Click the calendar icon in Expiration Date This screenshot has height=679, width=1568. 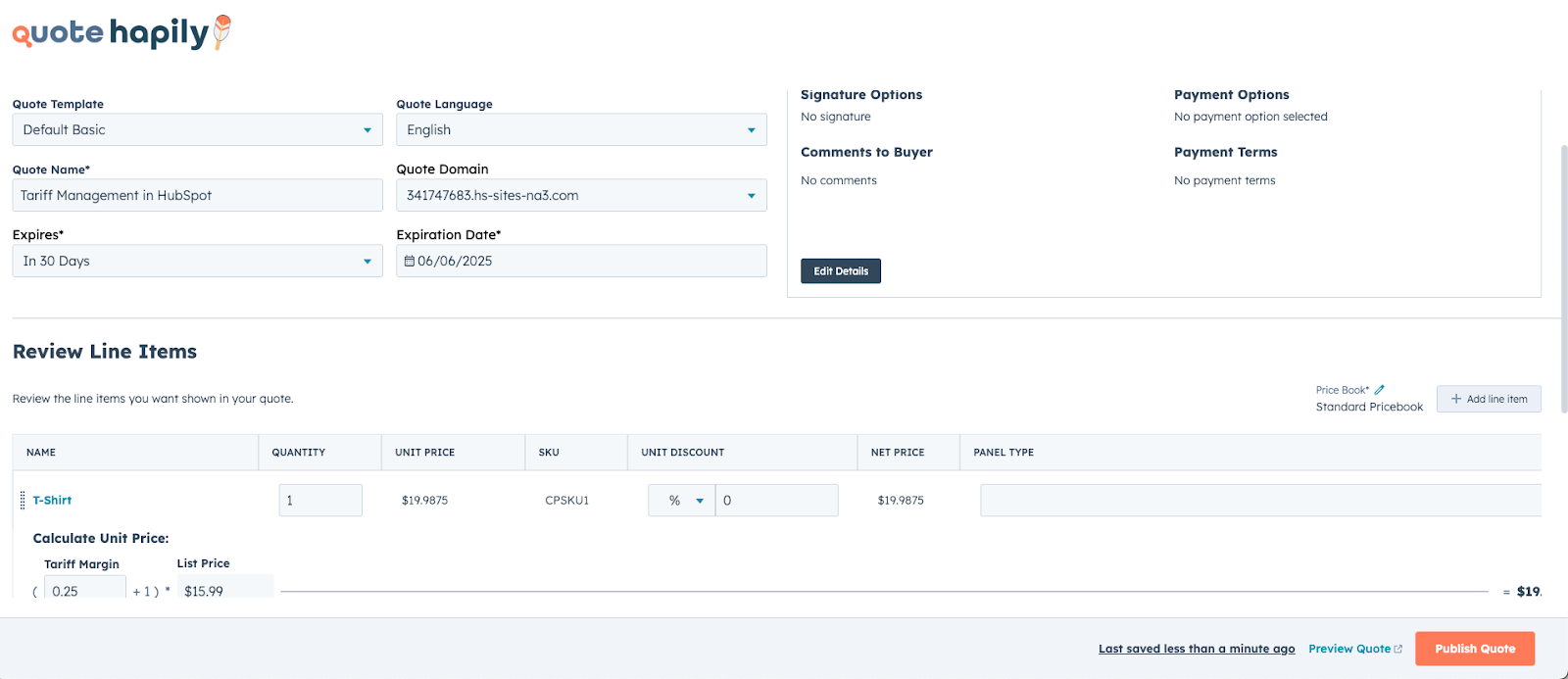tap(410, 262)
